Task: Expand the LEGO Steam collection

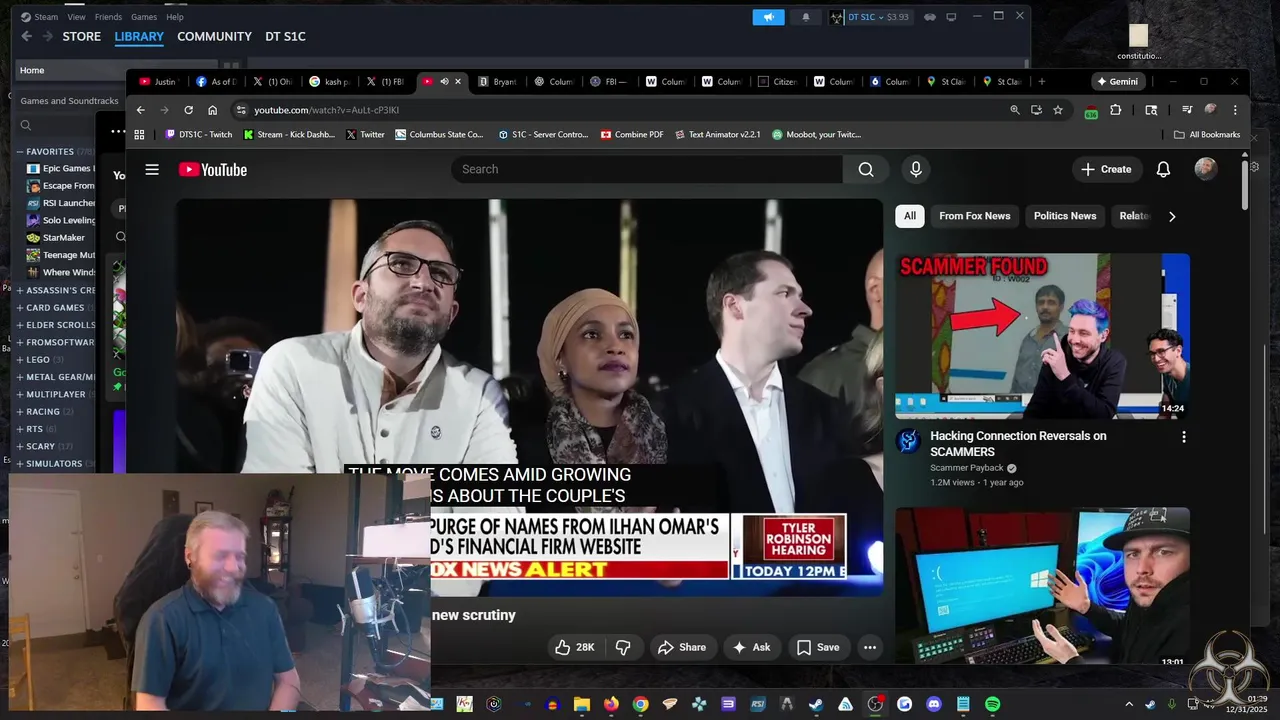Action: pos(20,360)
